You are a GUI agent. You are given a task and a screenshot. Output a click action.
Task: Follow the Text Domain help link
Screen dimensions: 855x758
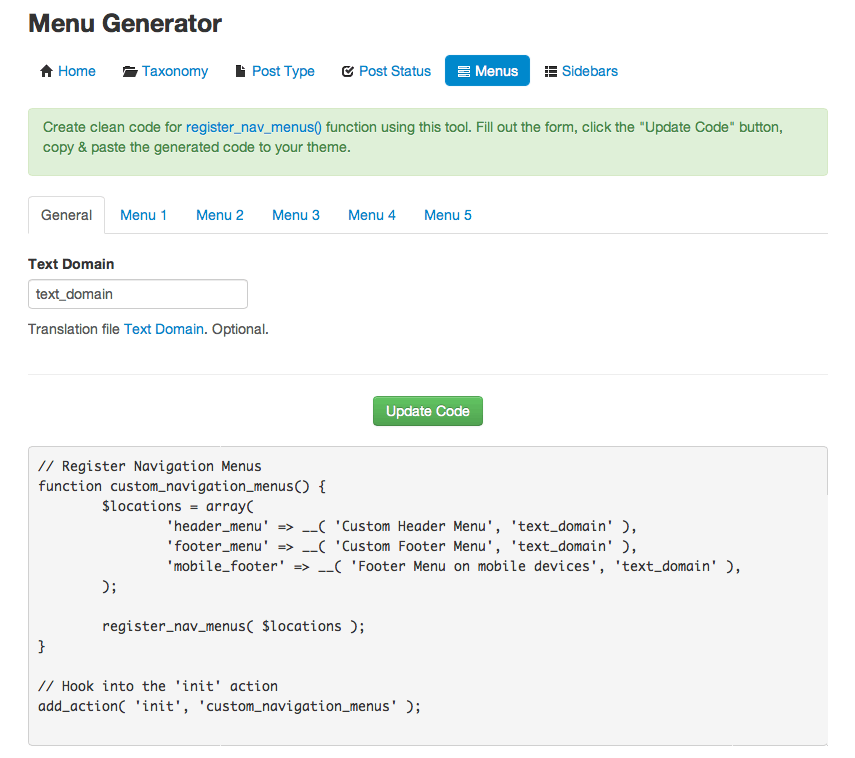(x=164, y=329)
